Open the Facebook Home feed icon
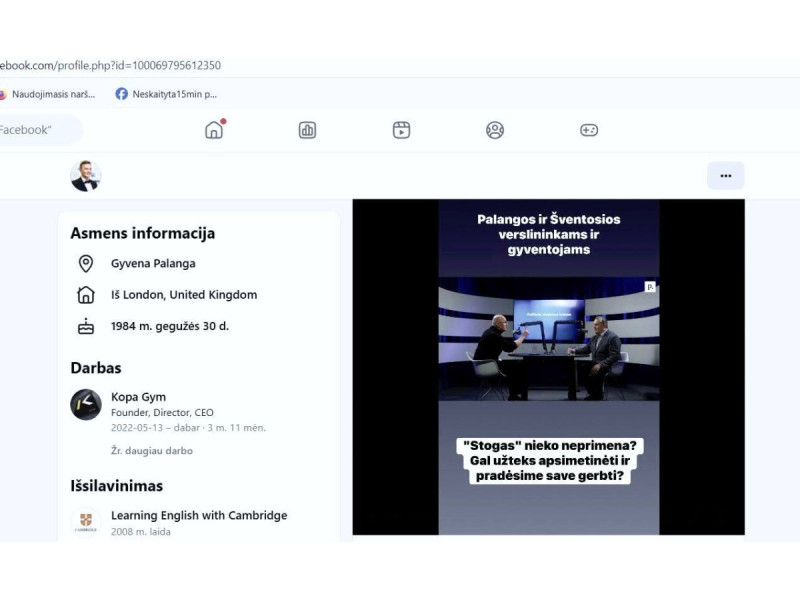The width and height of the screenshot is (800, 600). (214, 130)
